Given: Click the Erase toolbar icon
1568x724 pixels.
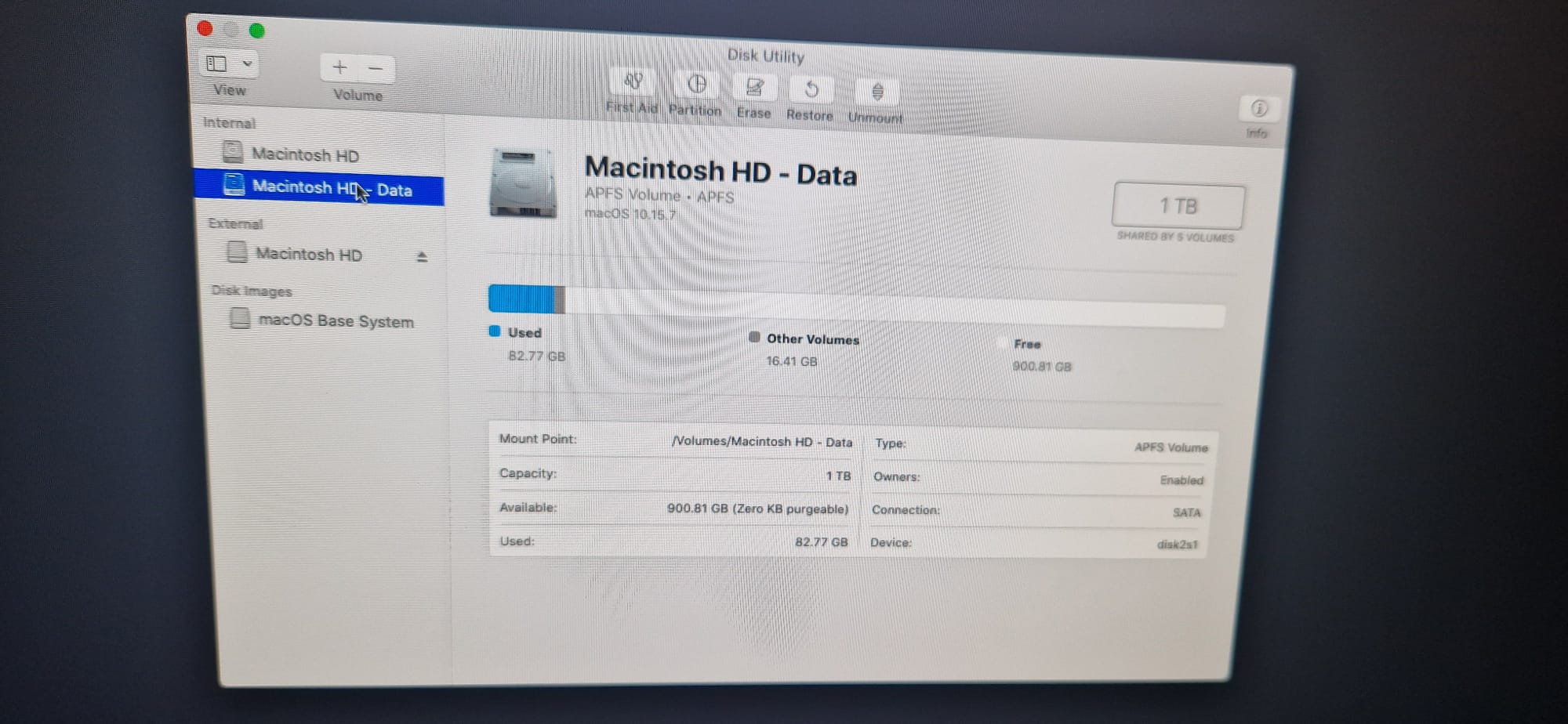Looking at the screenshot, I should [x=754, y=87].
